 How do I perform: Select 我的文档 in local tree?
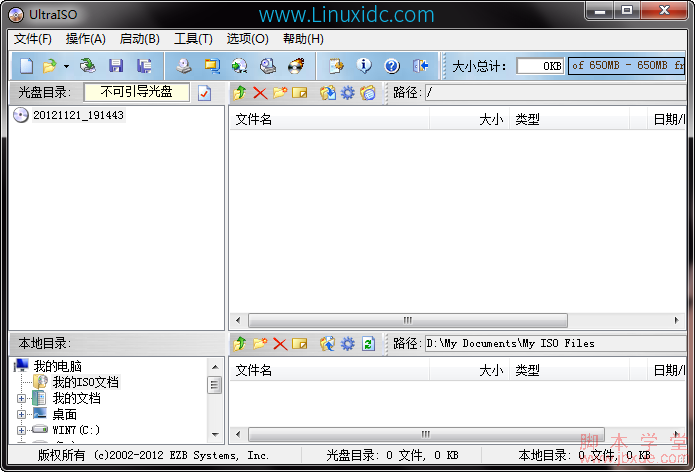point(76,398)
